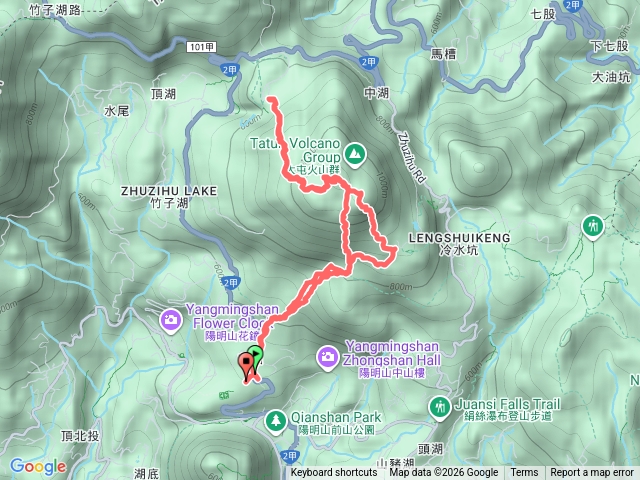Image resolution: width=640 pixels, height=480 pixels.
Task: Click the 2甲 route badge near 中湖
Action: pos(369,62)
